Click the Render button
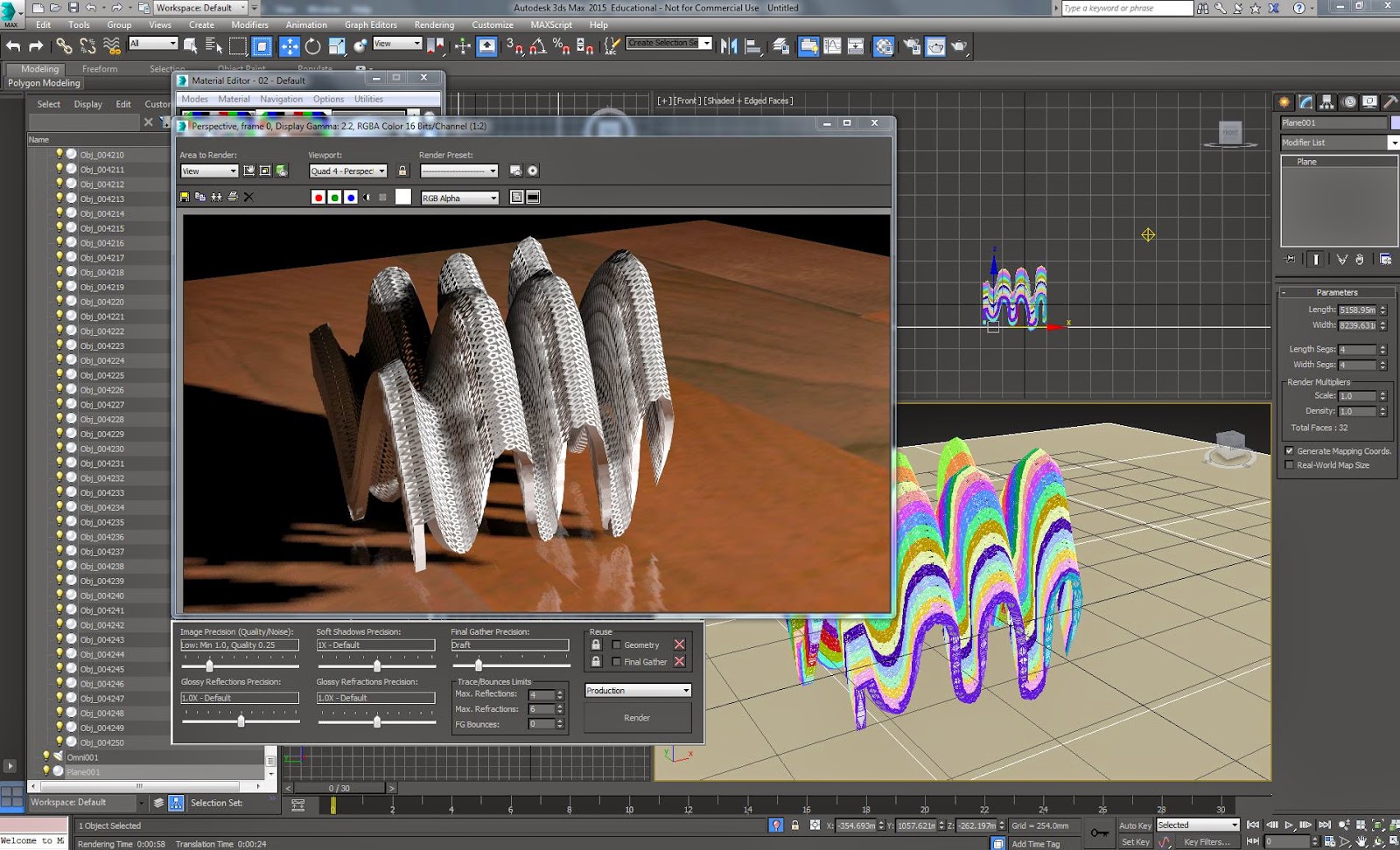1400x850 pixels. [637, 718]
